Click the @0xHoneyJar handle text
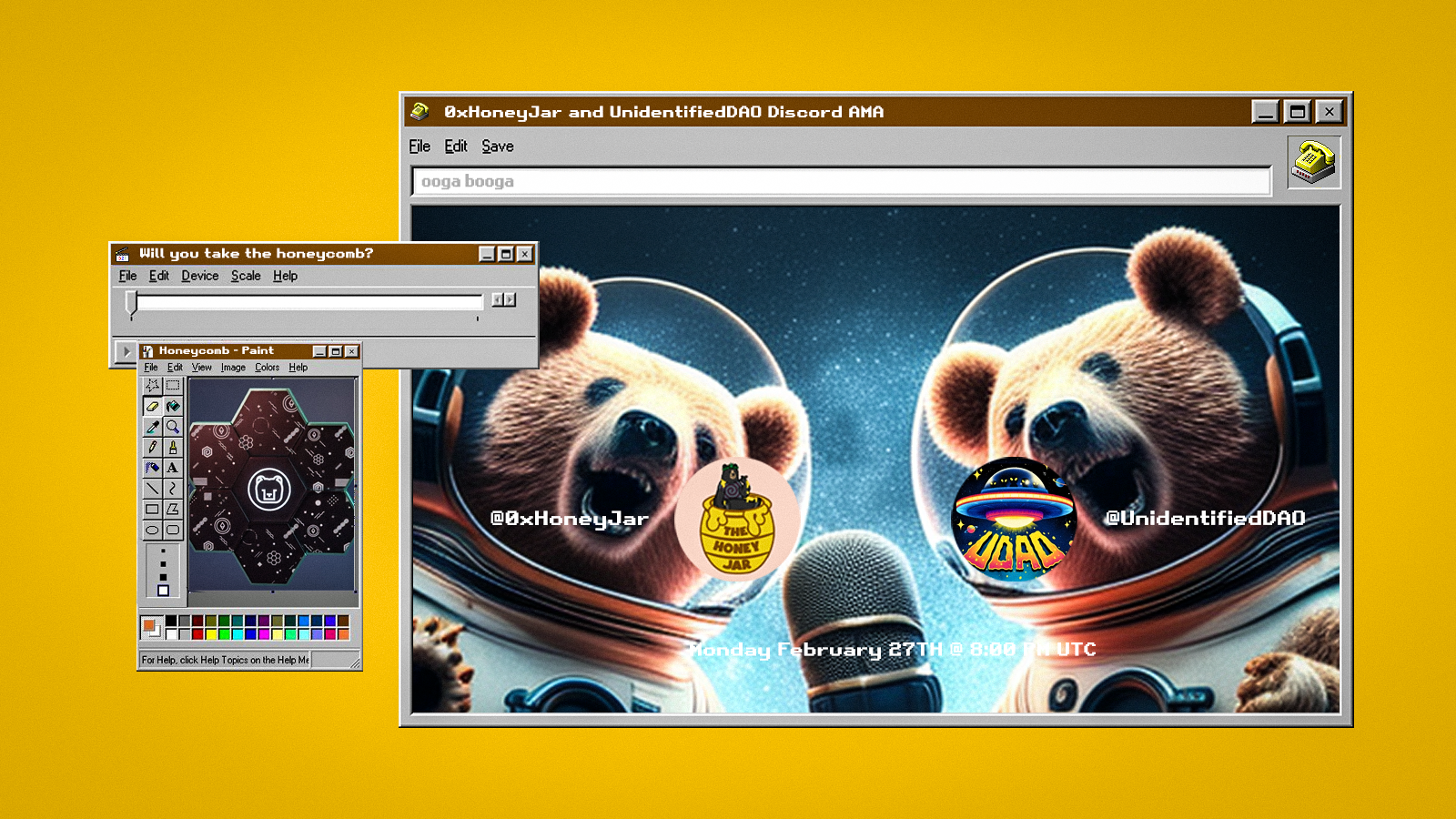 [x=569, y=519]
